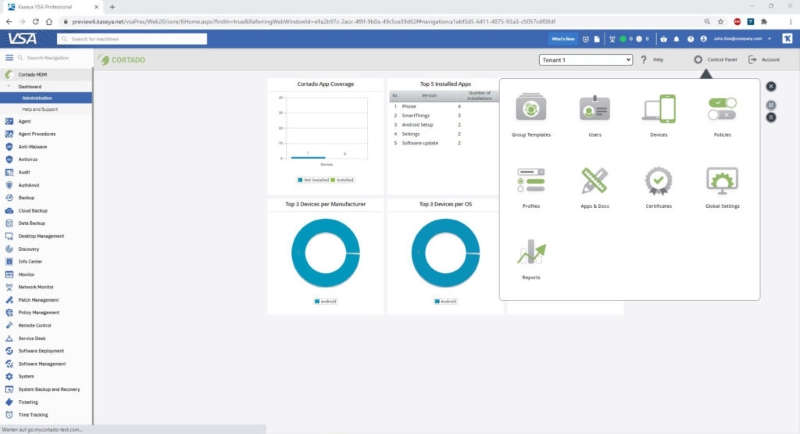Click the Cortado logo
Screen dimensions: 800x434
122,60
